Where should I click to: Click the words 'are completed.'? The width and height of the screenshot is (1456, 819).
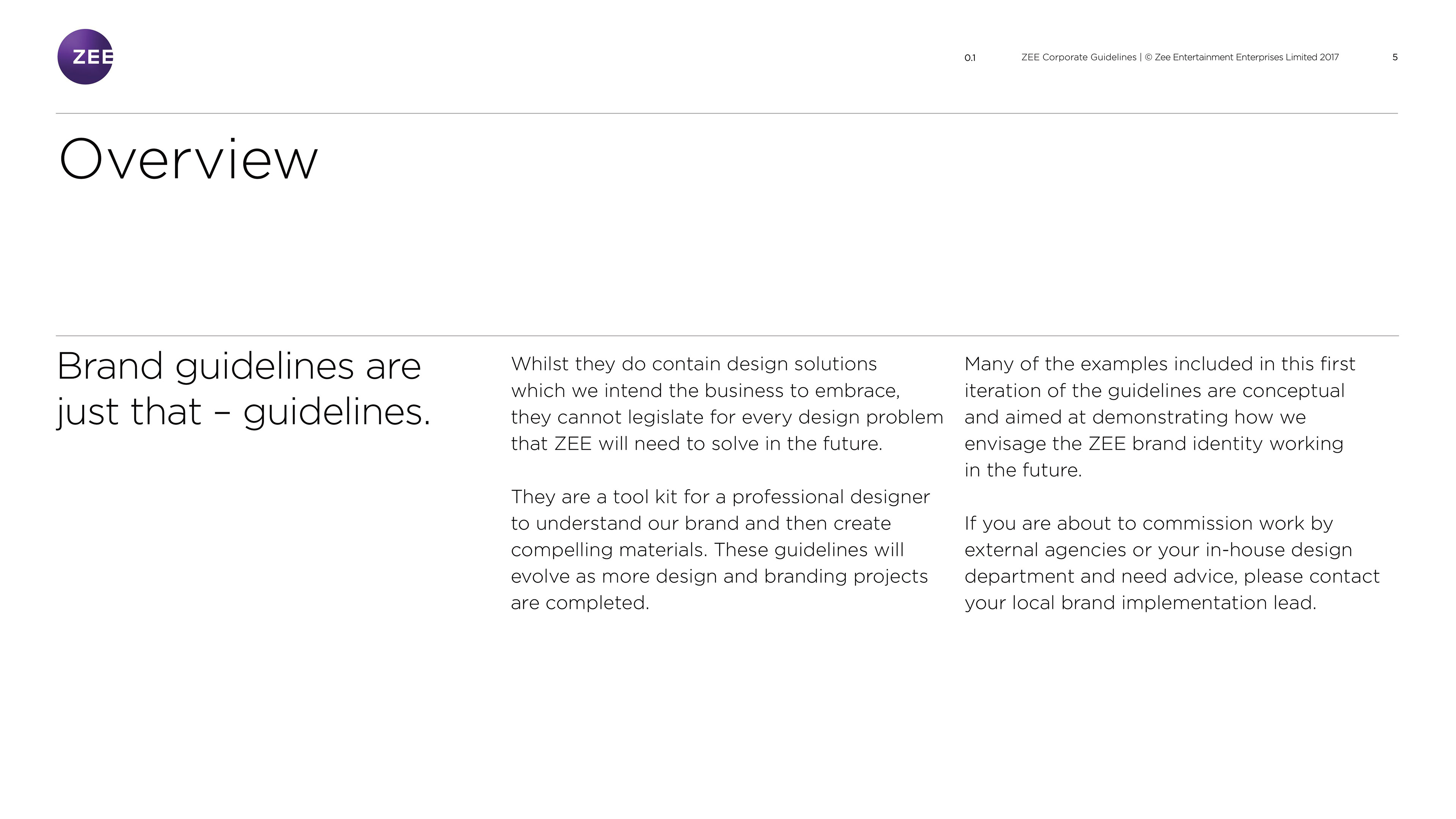pos(580,603)
